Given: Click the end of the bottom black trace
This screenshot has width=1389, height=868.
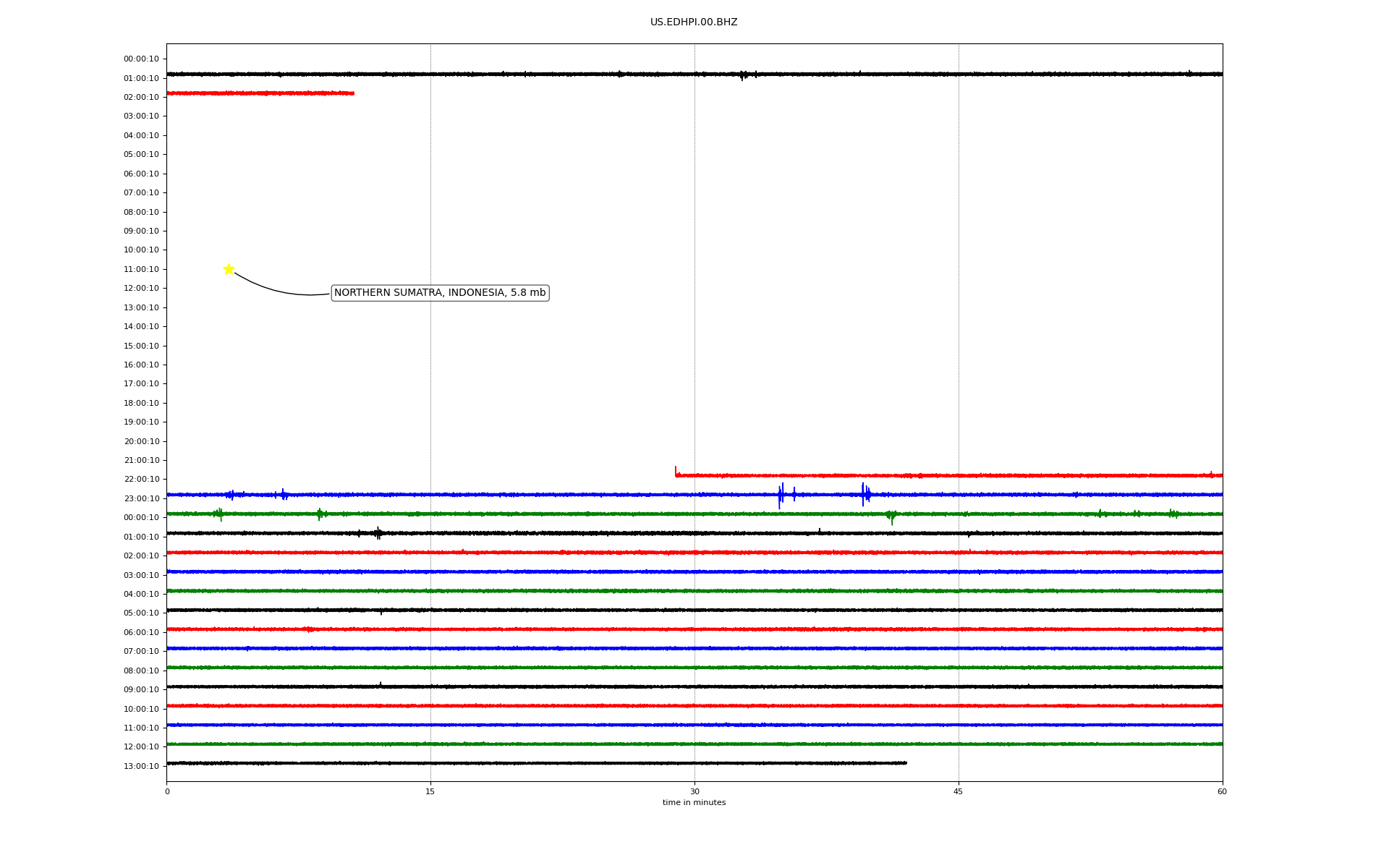Looking at the screenshot, I should pos(905,763).
